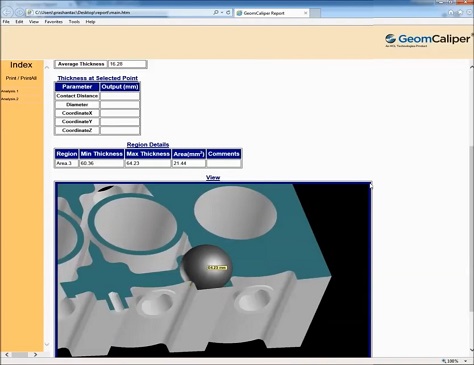The width and height of the screenshot is (474, 365).
Task: Click the Area(mm²) column header
Action: point(189,154)
